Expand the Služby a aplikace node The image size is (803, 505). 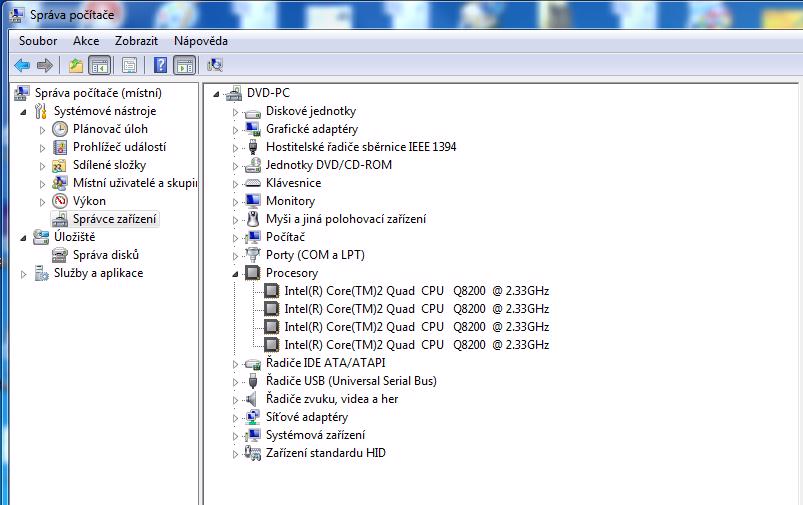pyautogui.click(x=23, y=274)
